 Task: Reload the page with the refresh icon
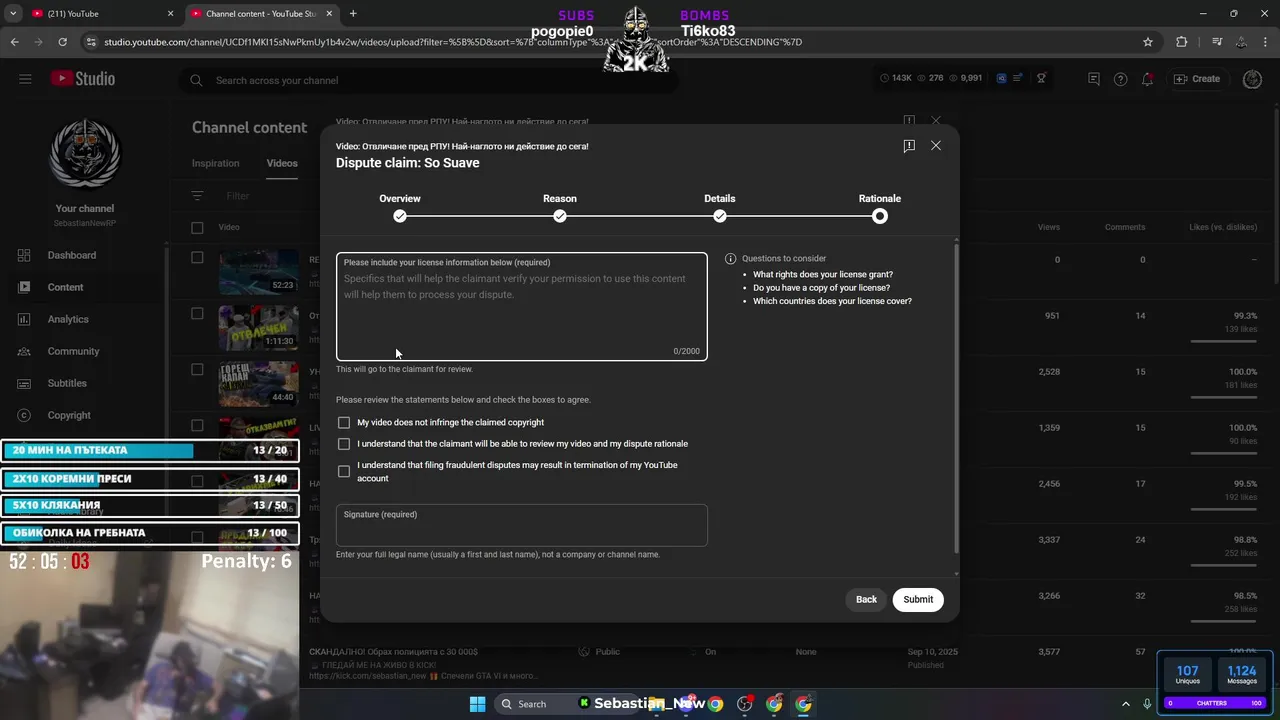62,42
